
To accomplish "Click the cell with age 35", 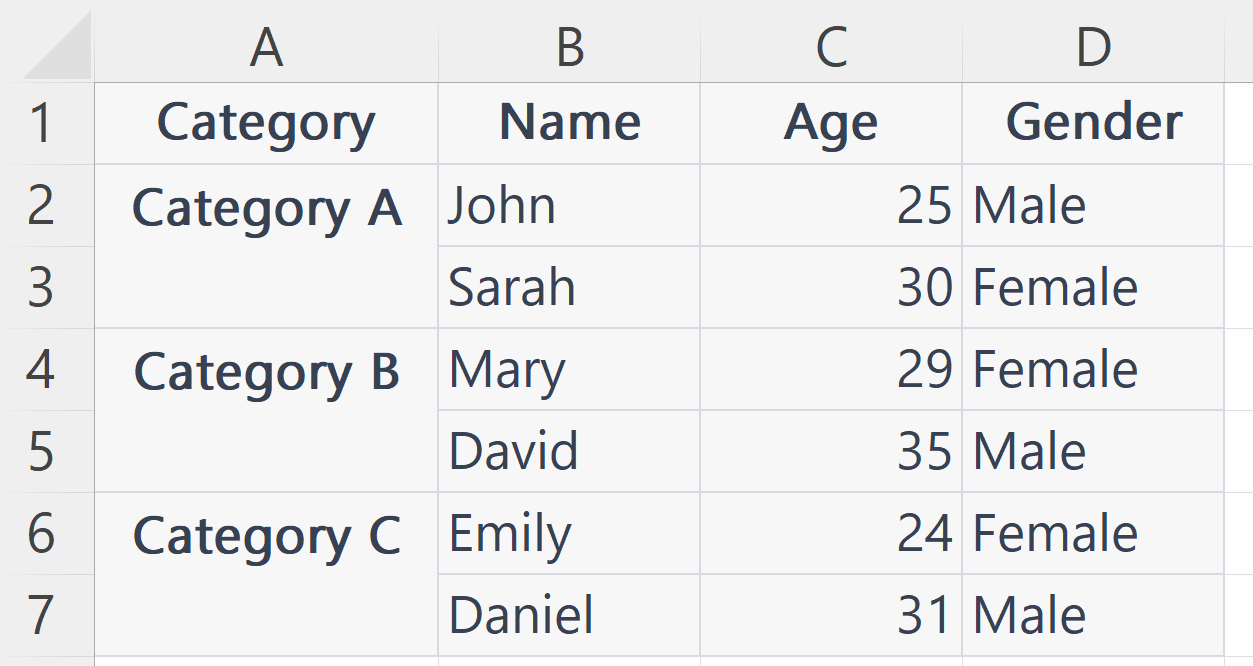I will [x=831, y=450].
